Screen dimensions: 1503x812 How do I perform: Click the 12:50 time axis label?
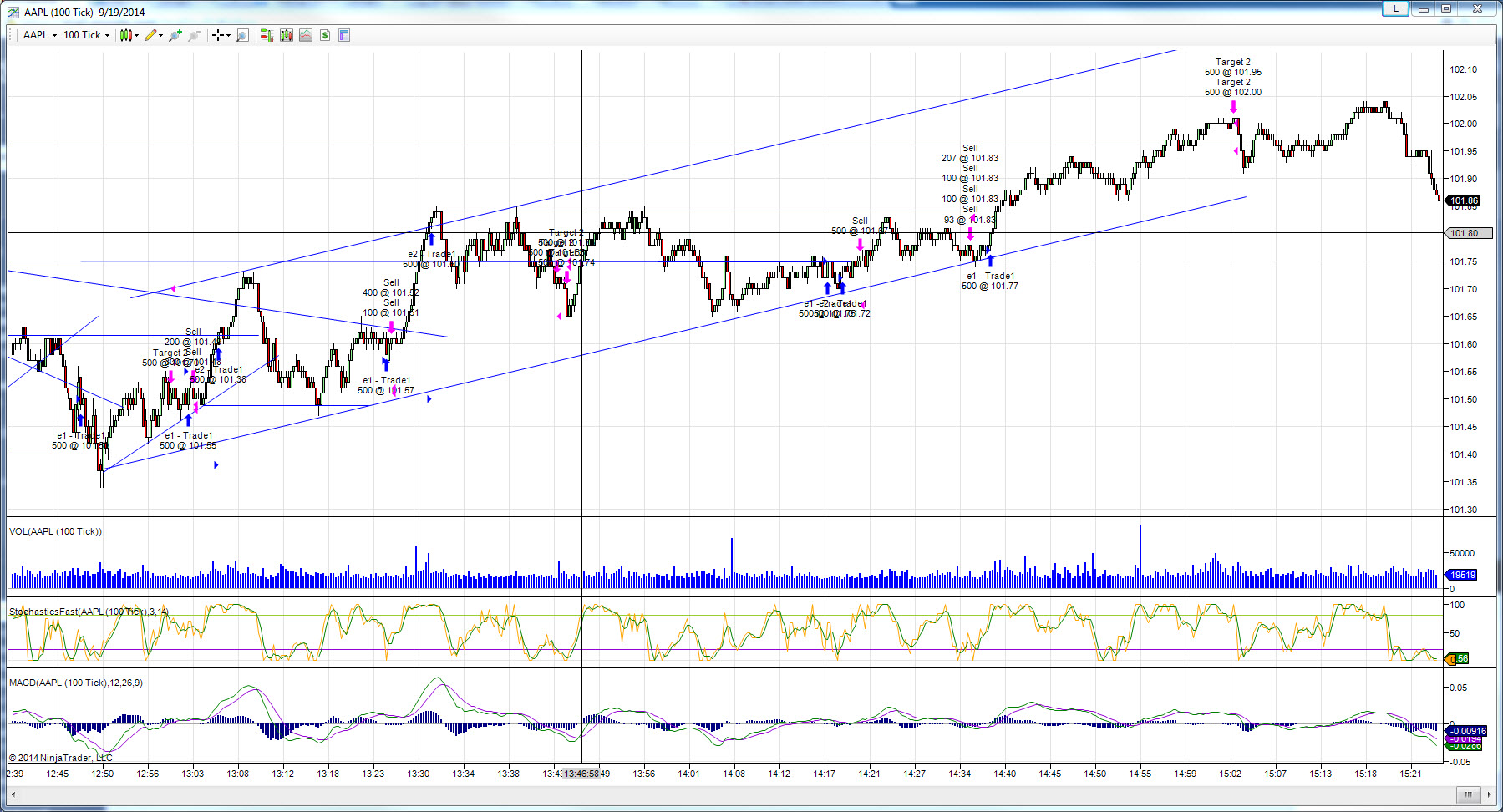[x=103, y=774]
